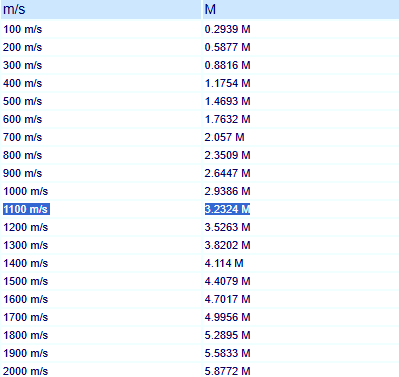Click the value 5.2895 M
This screenshot has height=377, width=399.
pyautogui.click(x=227, y=335)
